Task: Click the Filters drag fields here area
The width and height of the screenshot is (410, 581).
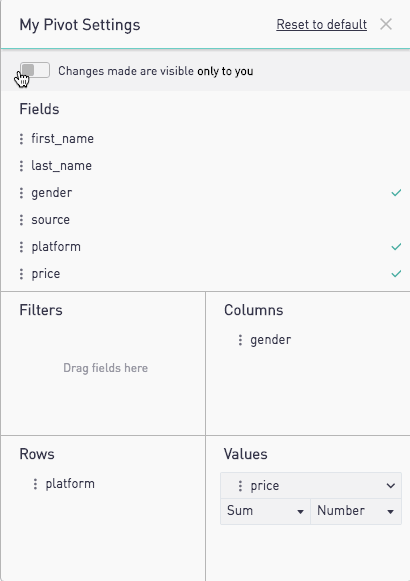Action: click(105, 368)
